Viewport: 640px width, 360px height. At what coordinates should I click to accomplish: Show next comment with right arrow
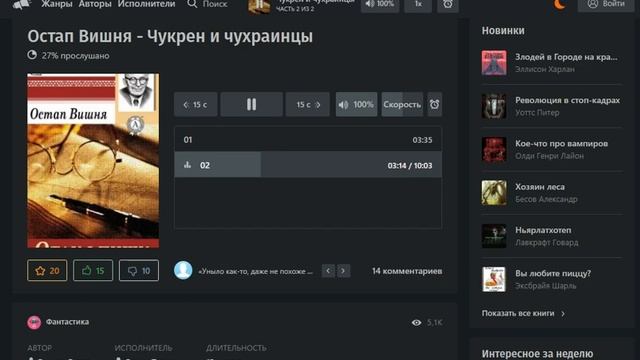[x=343, y=271]
